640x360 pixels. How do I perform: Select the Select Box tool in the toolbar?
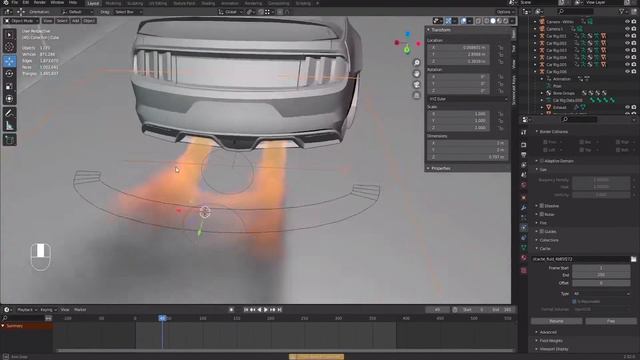[9, 35]
